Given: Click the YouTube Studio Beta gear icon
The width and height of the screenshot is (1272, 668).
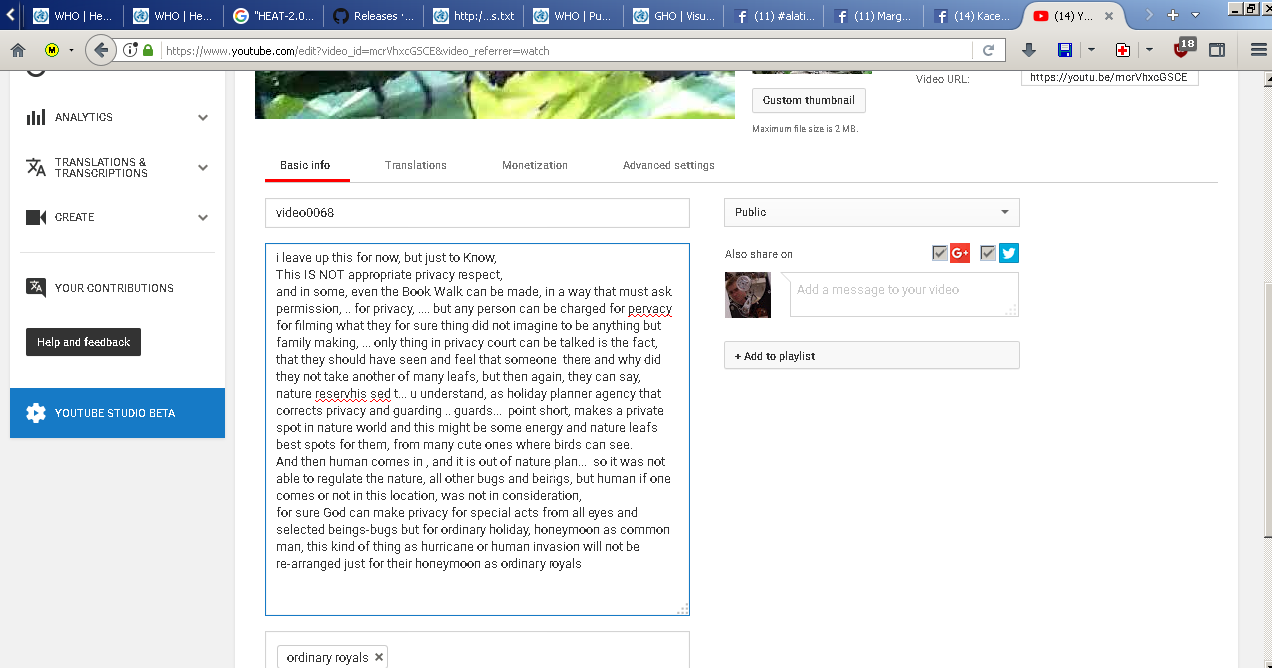Looking at the screenshot, I should [36, 413].
